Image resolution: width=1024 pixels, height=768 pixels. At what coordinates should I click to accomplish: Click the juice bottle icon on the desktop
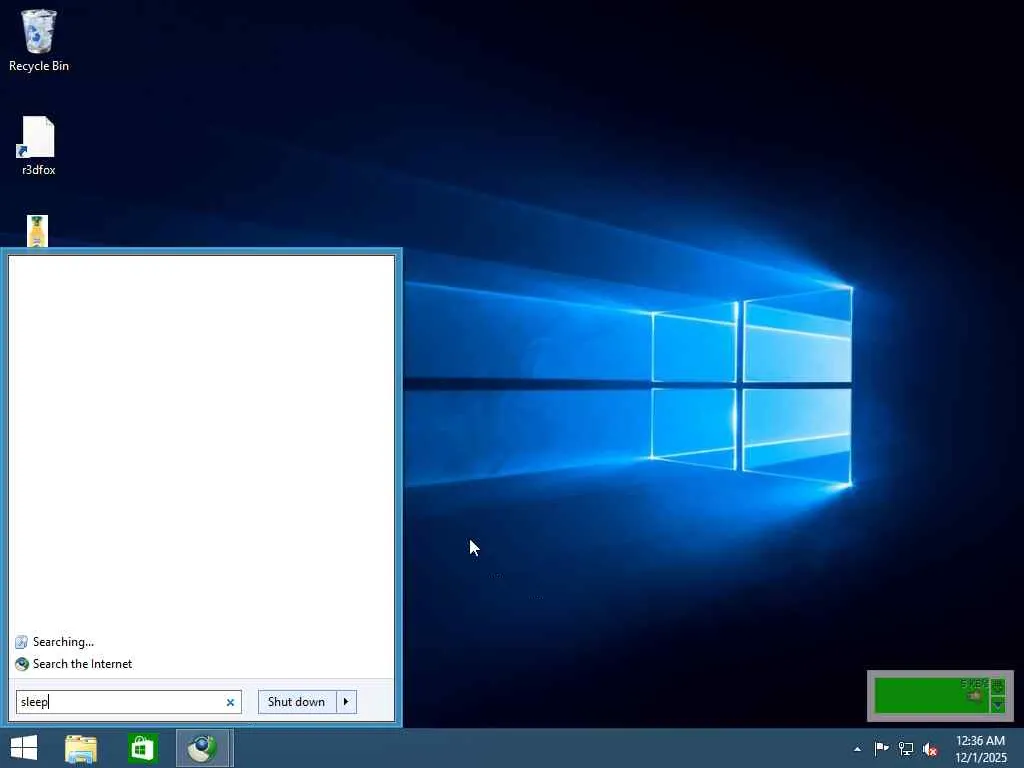37,231
